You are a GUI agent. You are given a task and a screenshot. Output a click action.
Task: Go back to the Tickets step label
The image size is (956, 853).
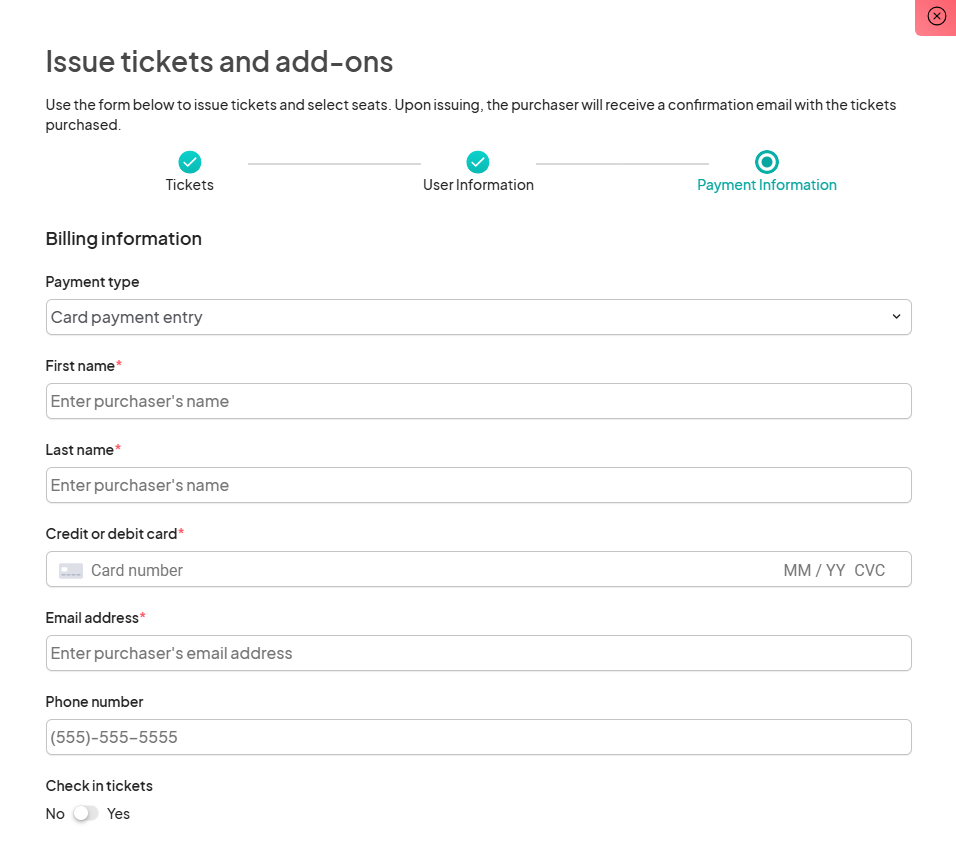190,185
